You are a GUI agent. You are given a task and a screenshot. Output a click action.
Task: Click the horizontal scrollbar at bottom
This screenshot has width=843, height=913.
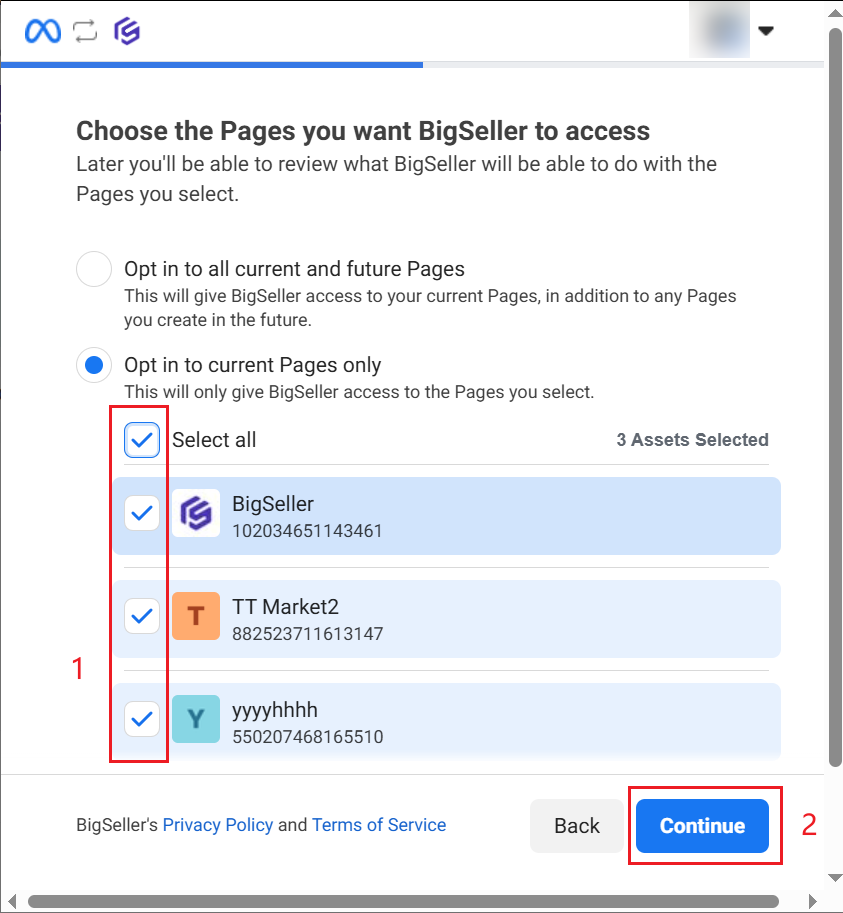pyautogui.click(x=400, y=902)
